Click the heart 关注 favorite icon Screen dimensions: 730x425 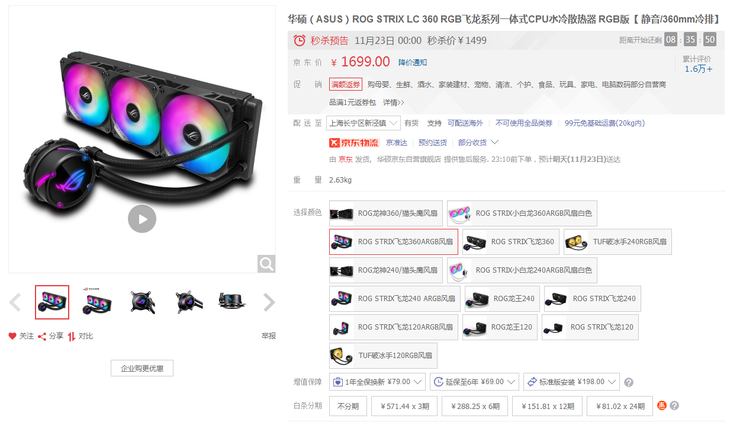tap(12, 336)
